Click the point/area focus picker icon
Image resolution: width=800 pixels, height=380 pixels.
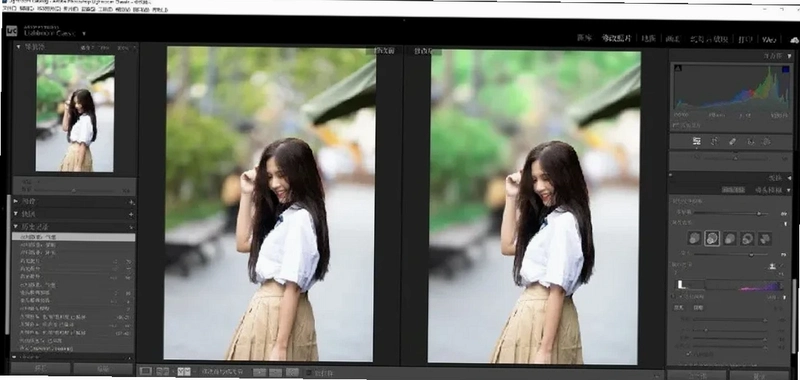[x=782, y=266]
